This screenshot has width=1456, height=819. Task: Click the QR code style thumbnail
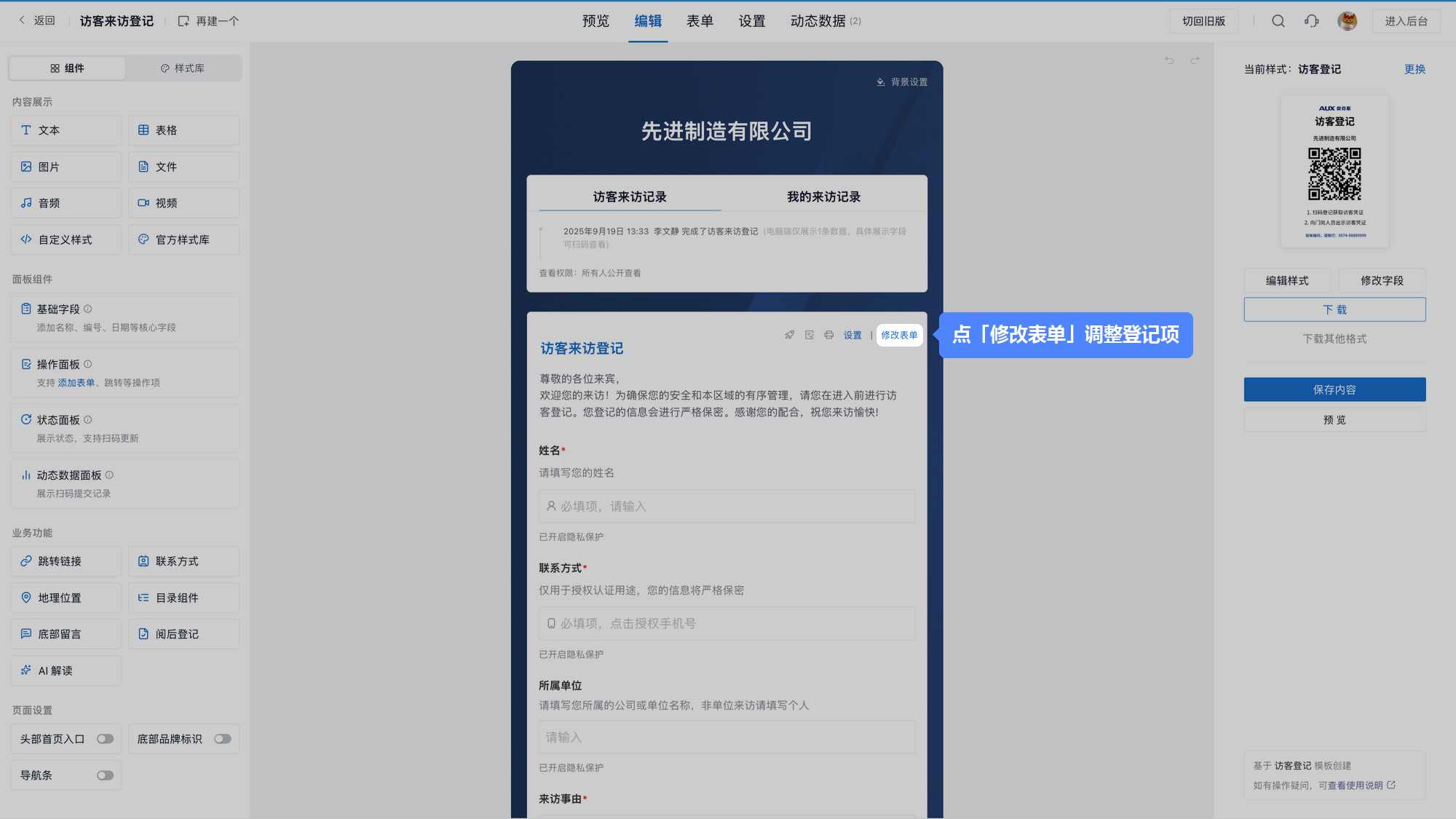(1334, 172)
